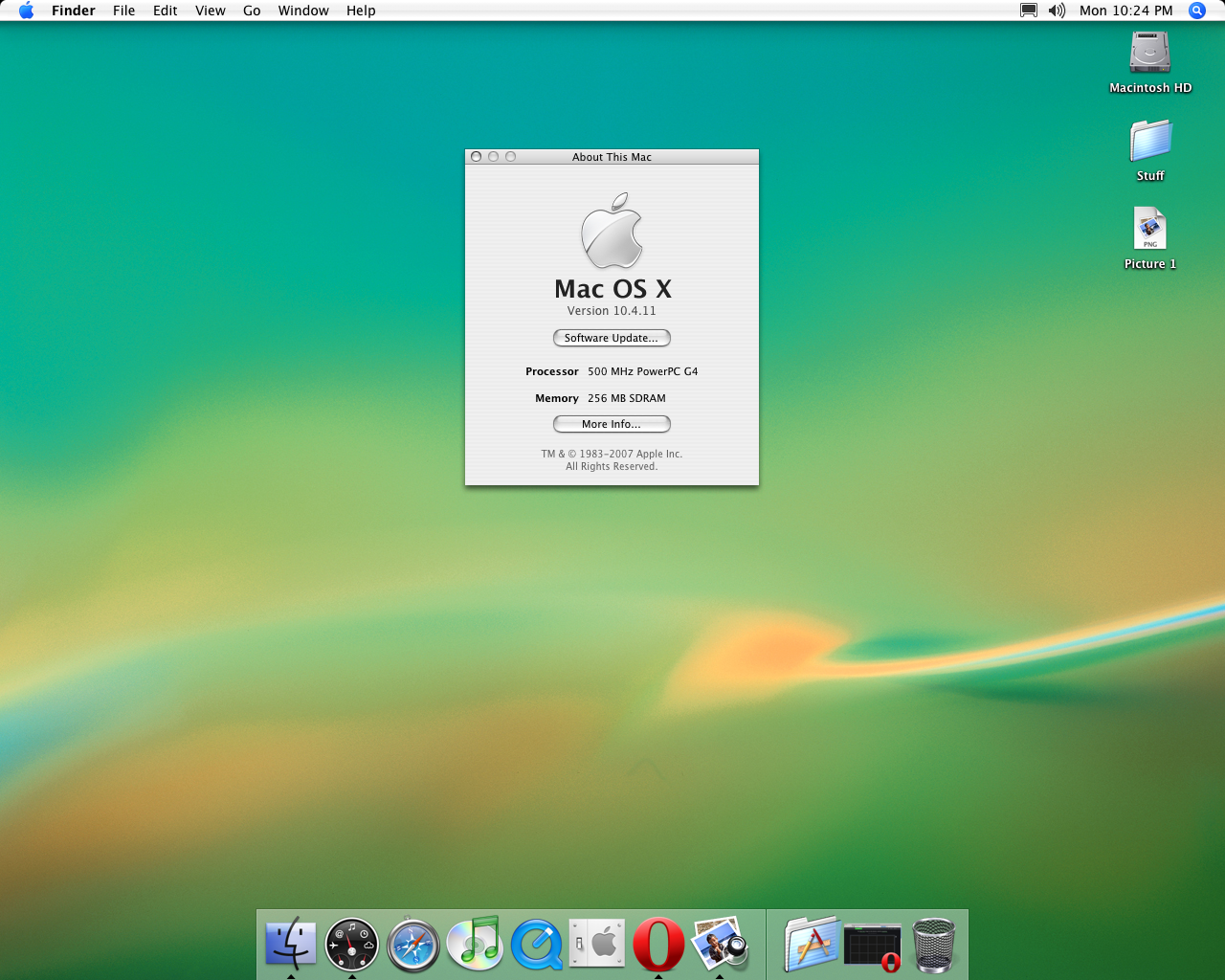Viewport: 1225px width, 980px height.
Task: Switch to Opera browser in Dock
Action: pyautogui.click(x=658, y=944)
